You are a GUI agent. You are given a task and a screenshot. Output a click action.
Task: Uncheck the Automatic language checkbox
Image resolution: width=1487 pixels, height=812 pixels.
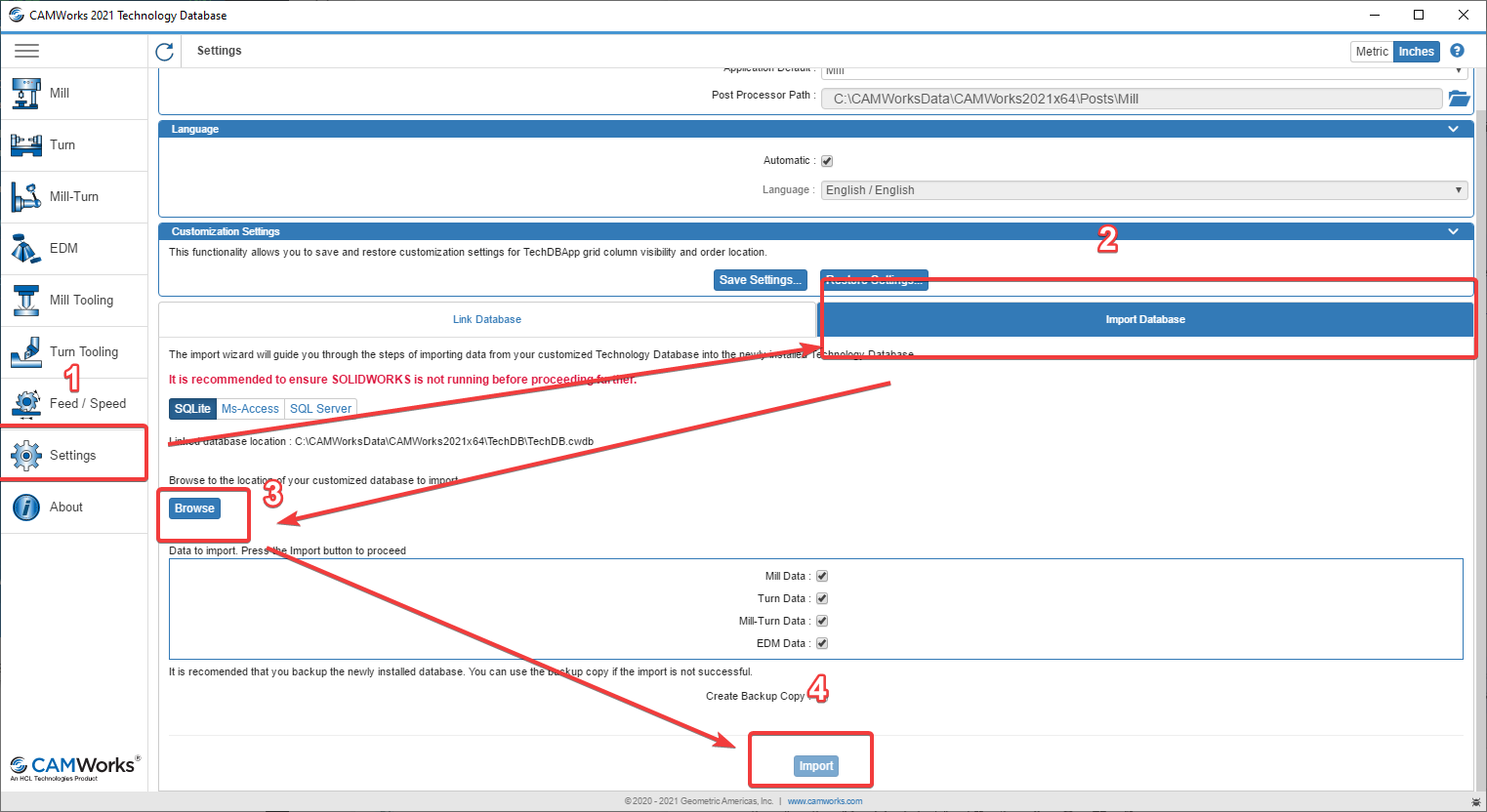pos(827,161)
